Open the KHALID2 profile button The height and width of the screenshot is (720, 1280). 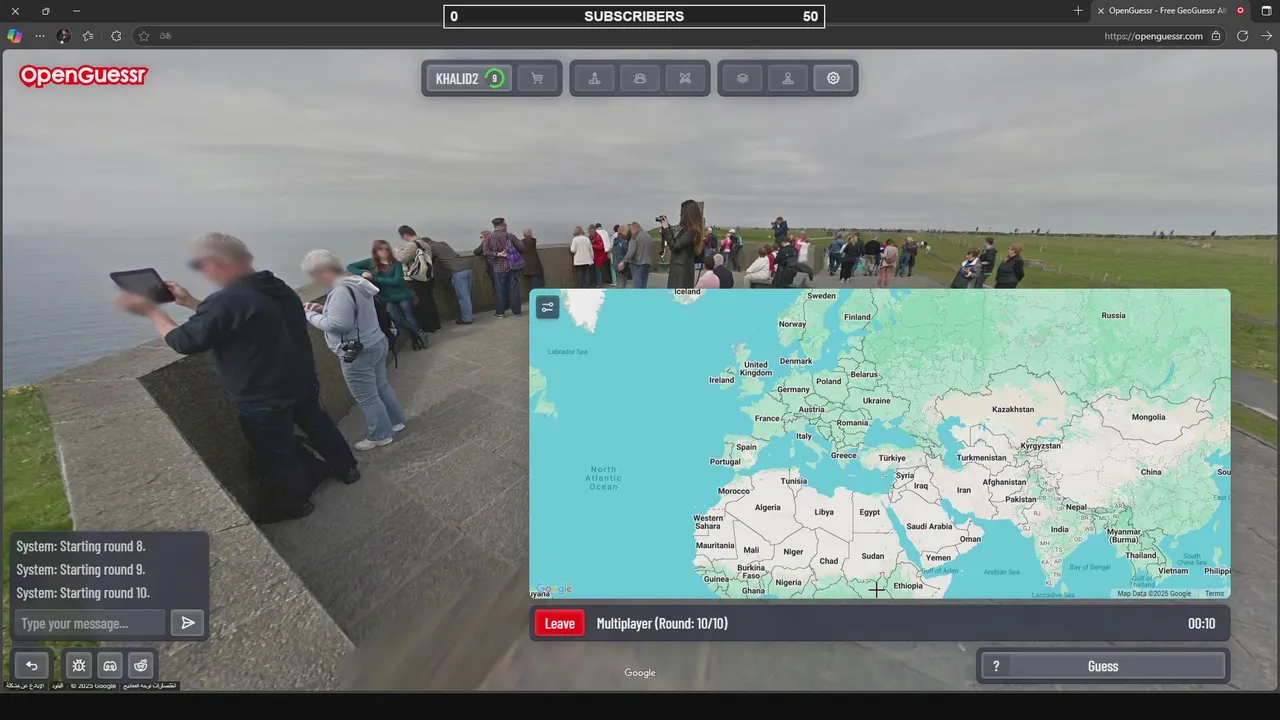point(469,78)
